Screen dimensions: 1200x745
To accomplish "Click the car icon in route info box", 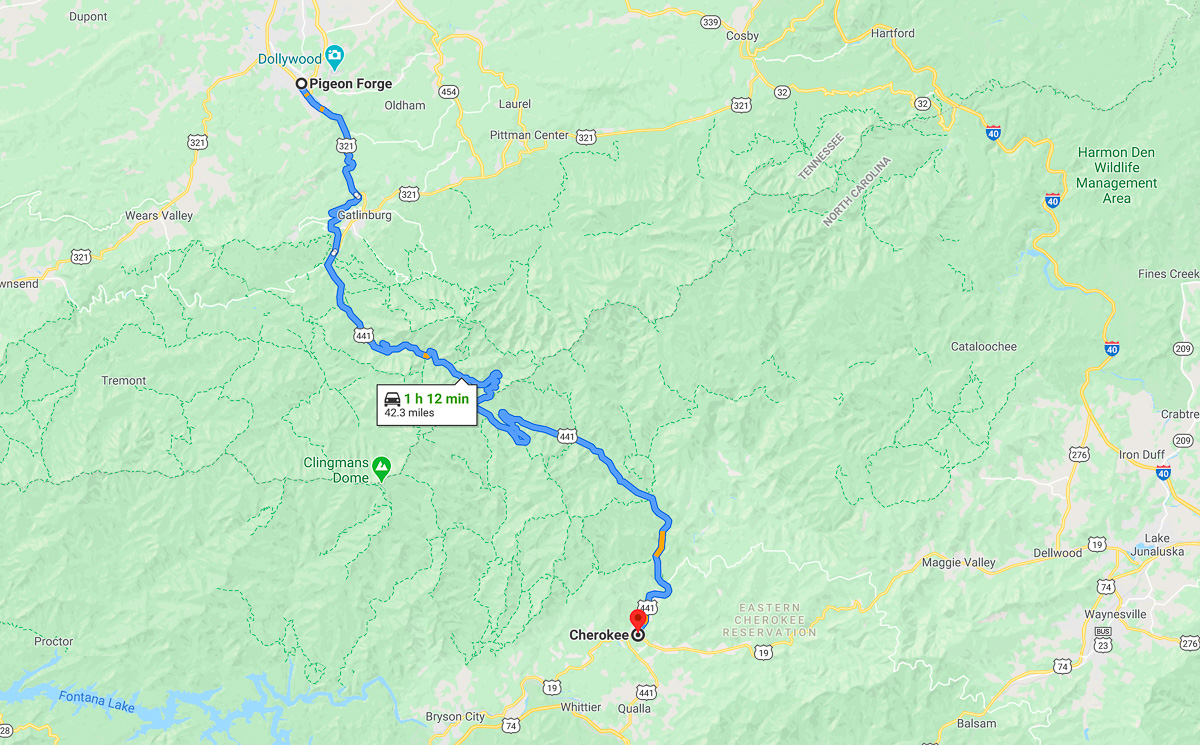I will (x=392, y=399).
